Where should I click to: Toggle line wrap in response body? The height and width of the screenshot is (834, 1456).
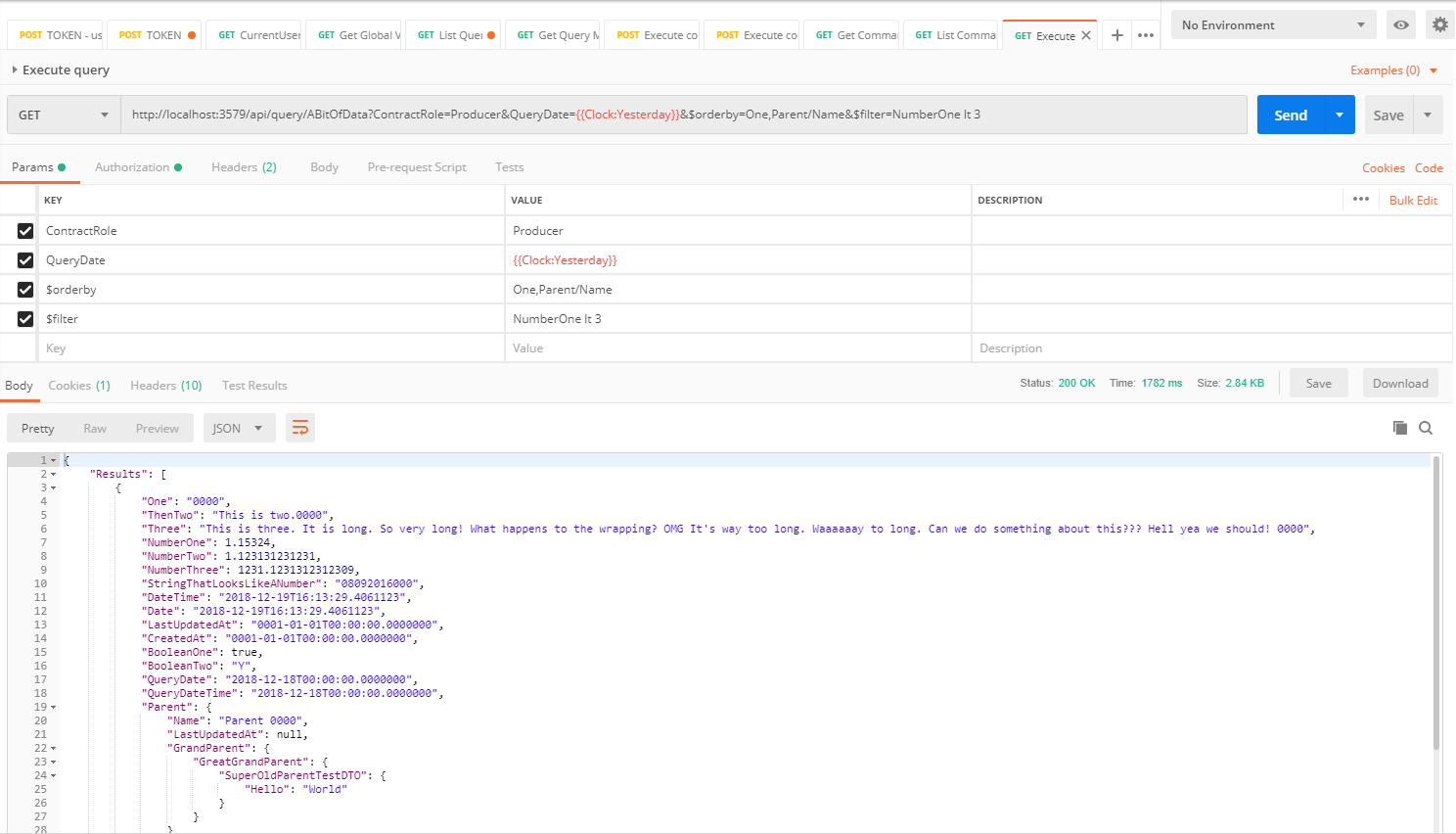coord(300,428)
